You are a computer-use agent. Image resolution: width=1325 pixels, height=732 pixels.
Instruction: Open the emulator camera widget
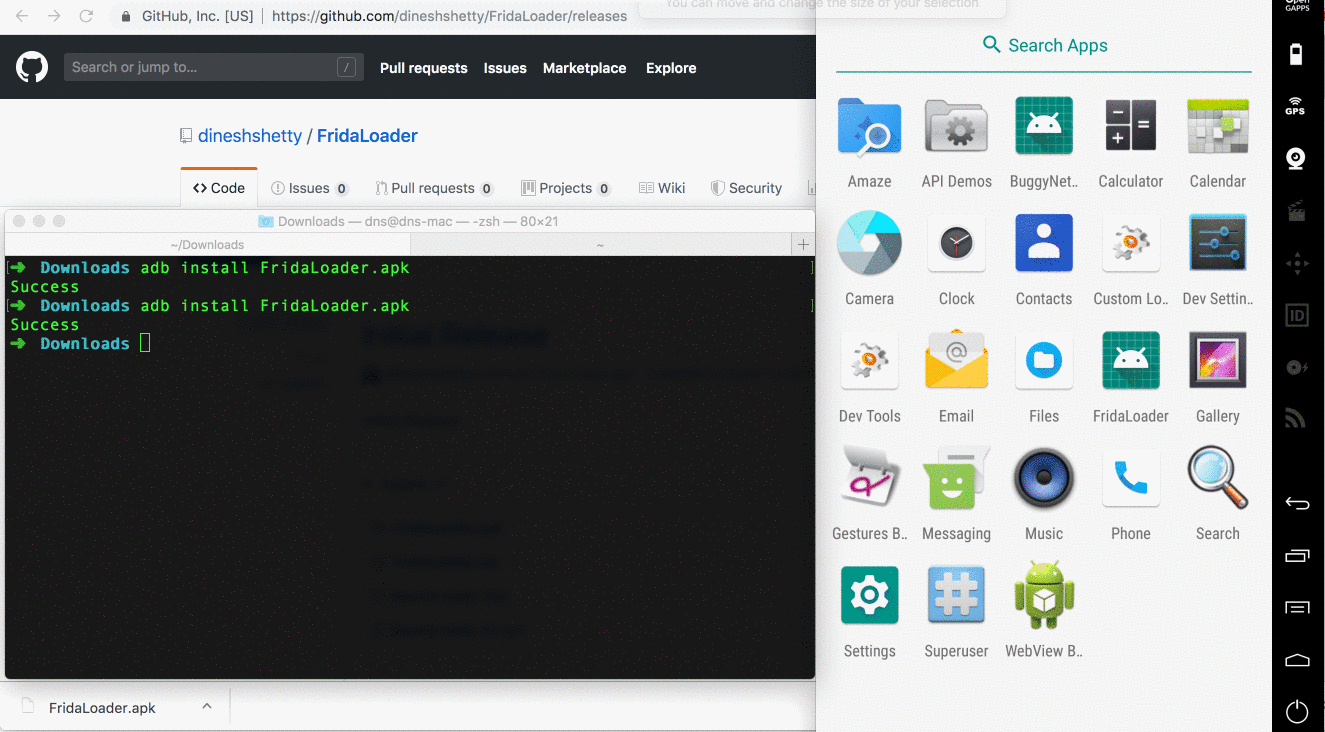pyautogui.click(x=1296, y=160)
